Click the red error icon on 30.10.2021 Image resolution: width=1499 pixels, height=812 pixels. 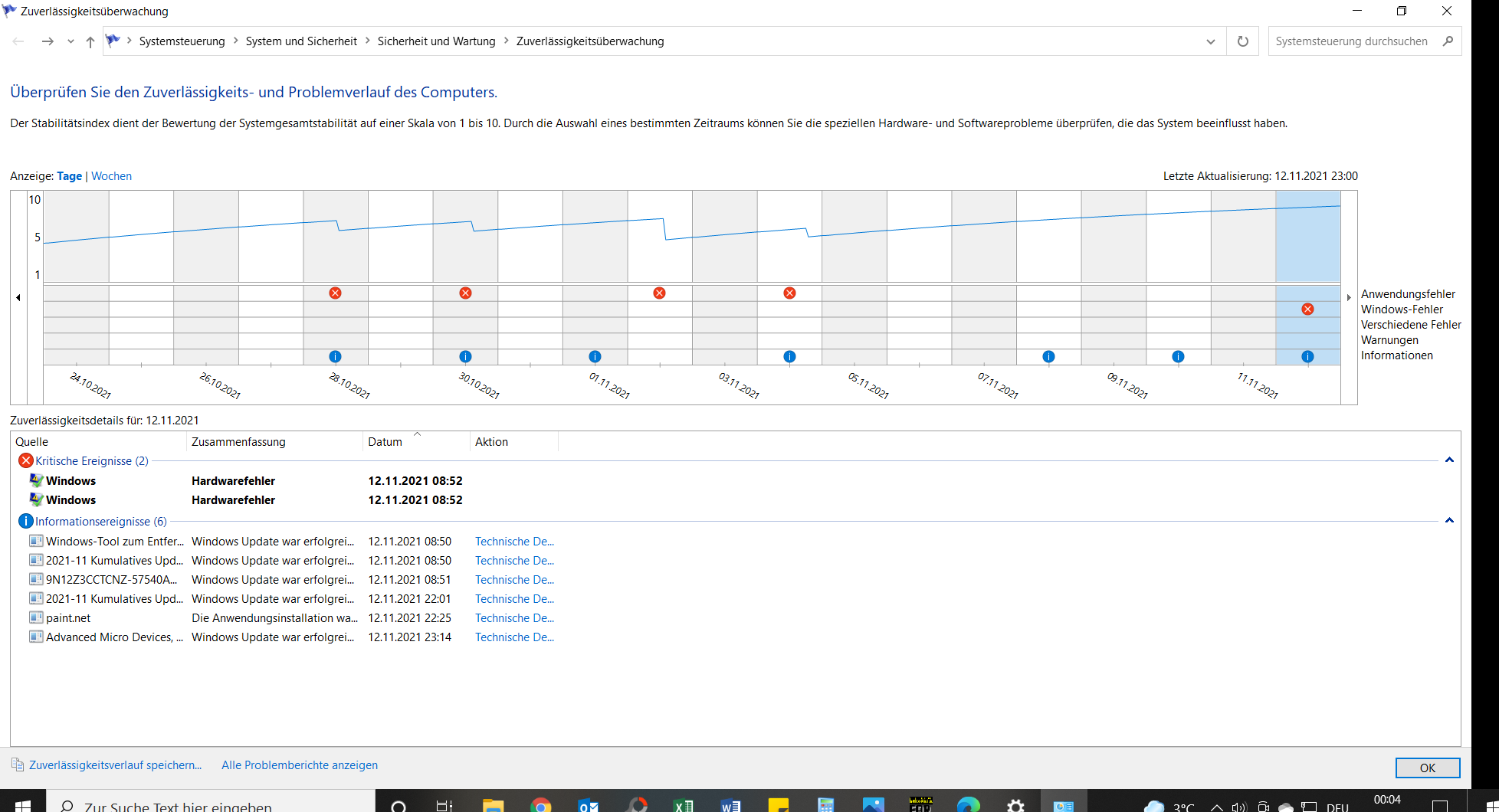(x=465, y=293)
